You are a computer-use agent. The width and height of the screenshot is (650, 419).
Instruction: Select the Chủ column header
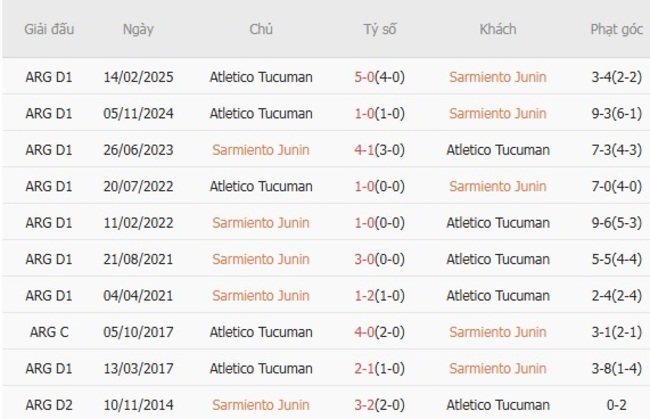(261, 29)
